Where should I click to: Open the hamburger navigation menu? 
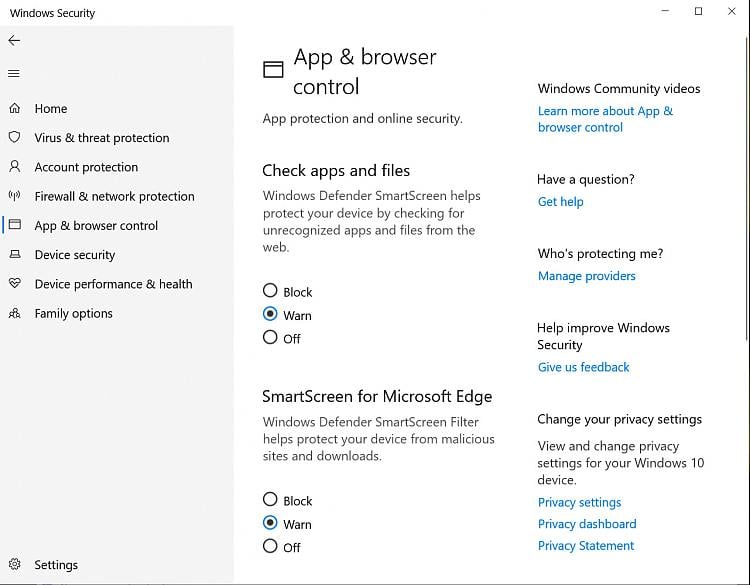coord(14,74)
